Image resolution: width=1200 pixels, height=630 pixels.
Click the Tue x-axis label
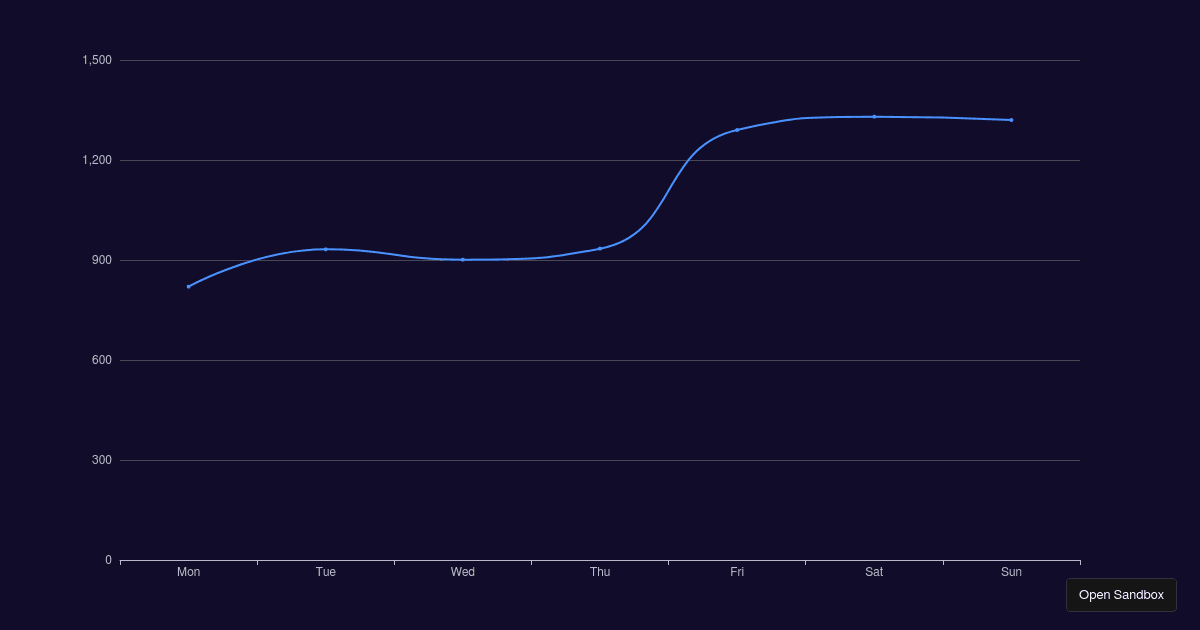(325, 572)
